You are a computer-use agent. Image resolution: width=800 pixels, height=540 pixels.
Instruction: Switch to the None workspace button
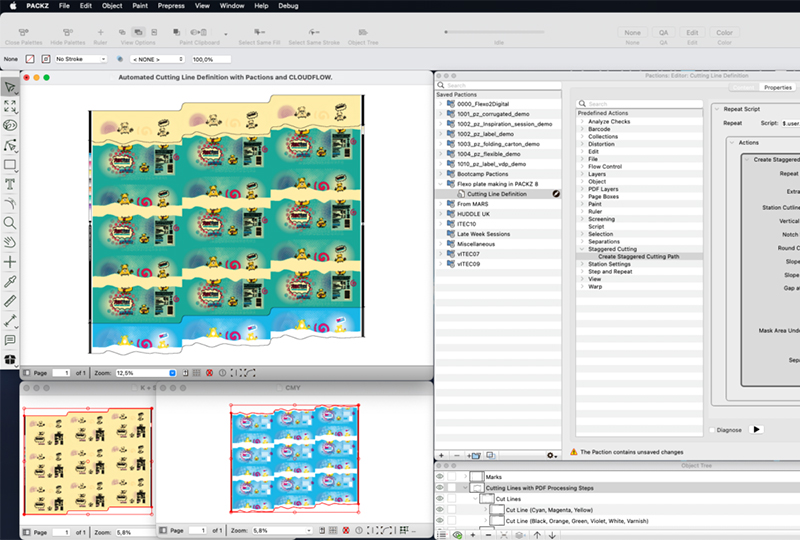point(632,33)
